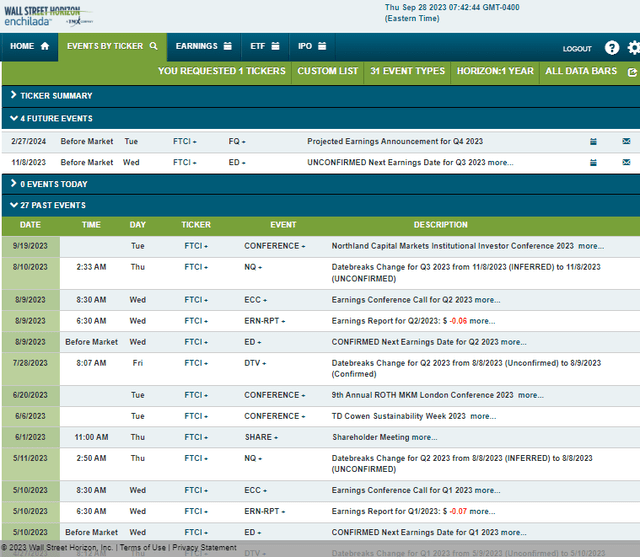Screen dimensions: 640x557
Task: Open the IPO tab
Action: point(312,46)
